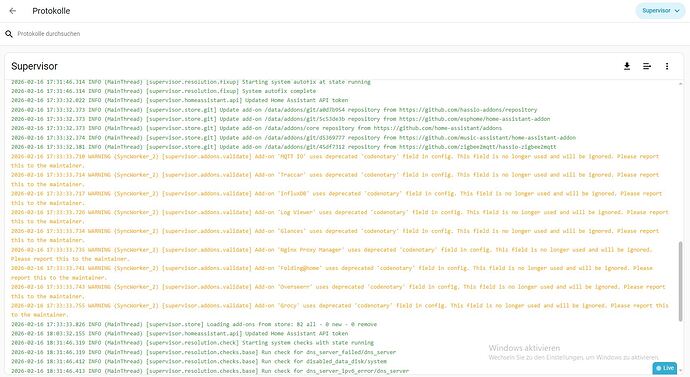This screenshot has height=377, width=690.
Task: Select the 'Overseerr' codenotary warning line
Action: (338, 291)
